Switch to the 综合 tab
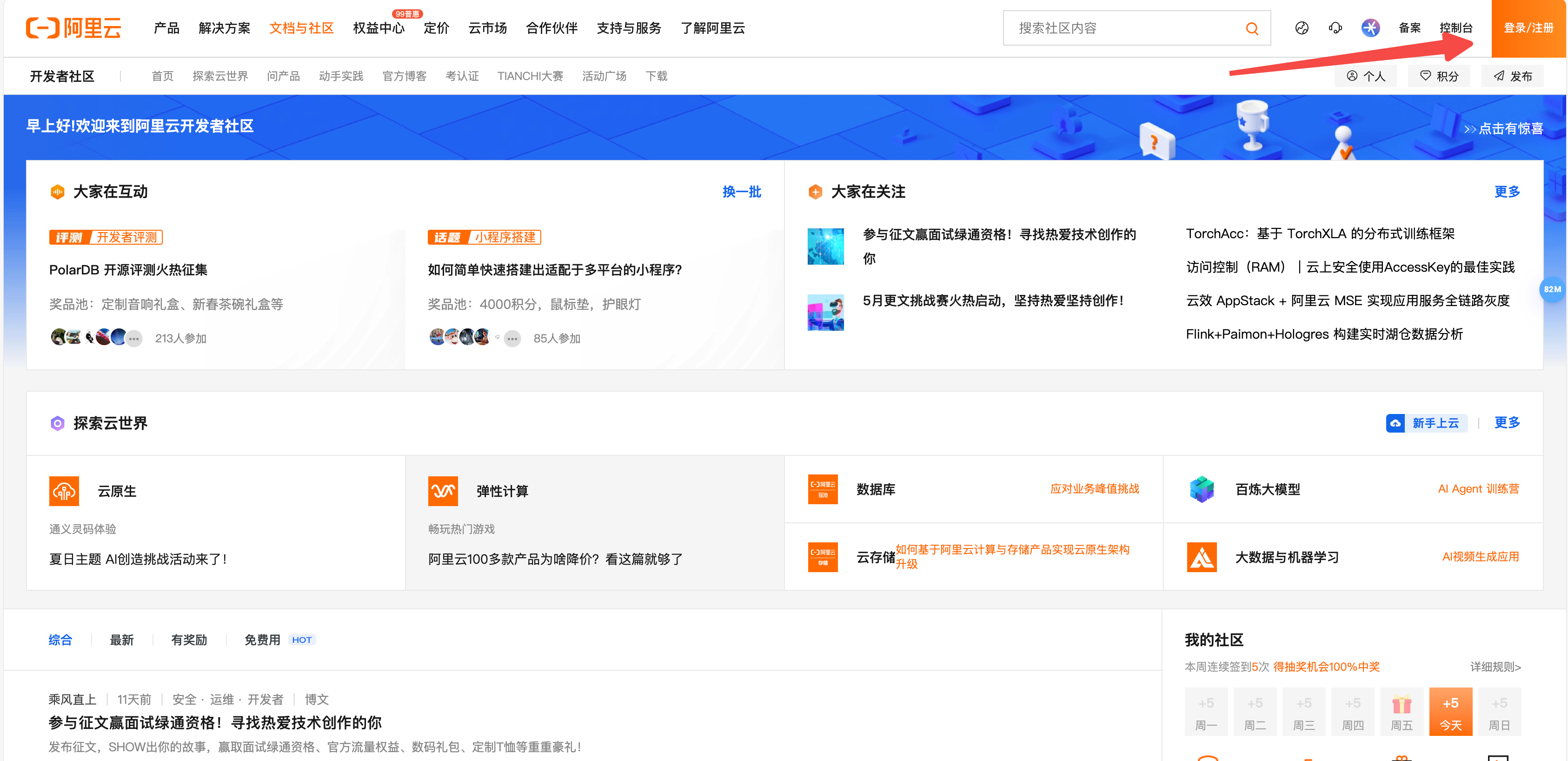The height and width of the screenshot is (761, 1568). [60, 640]
